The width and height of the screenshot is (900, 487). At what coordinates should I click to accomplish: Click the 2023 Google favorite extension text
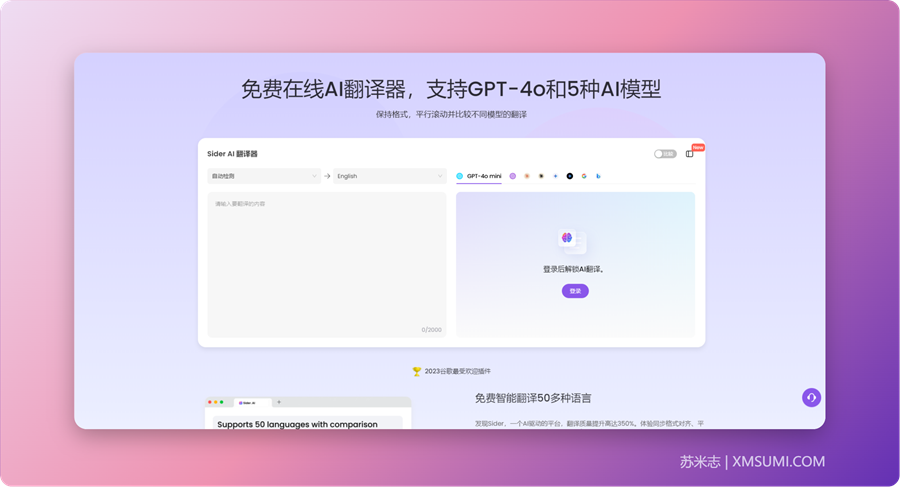[x=457, y=371]
